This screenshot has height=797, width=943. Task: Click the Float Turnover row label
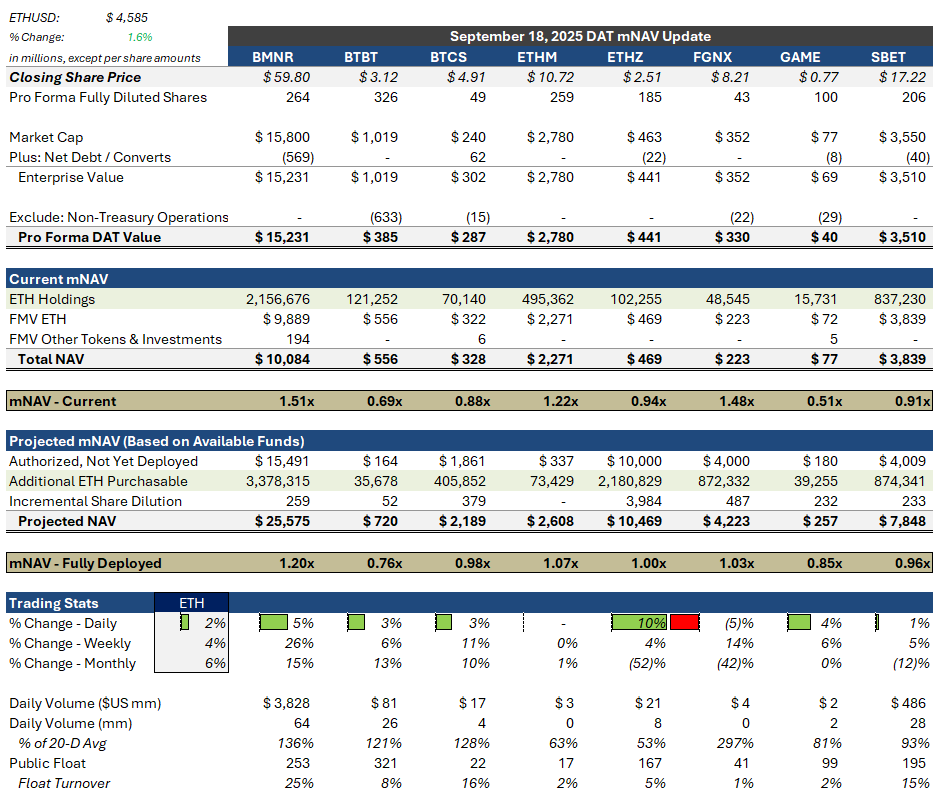click(64, 783)
